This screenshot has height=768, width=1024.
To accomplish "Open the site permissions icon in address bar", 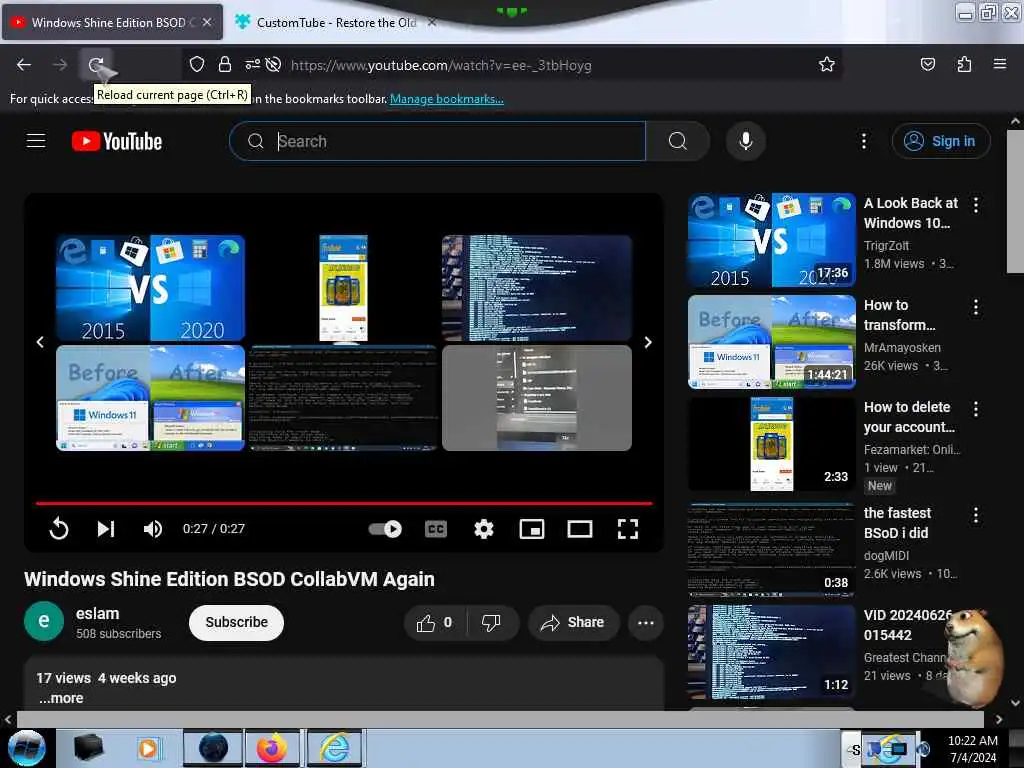I will point(252,64).
